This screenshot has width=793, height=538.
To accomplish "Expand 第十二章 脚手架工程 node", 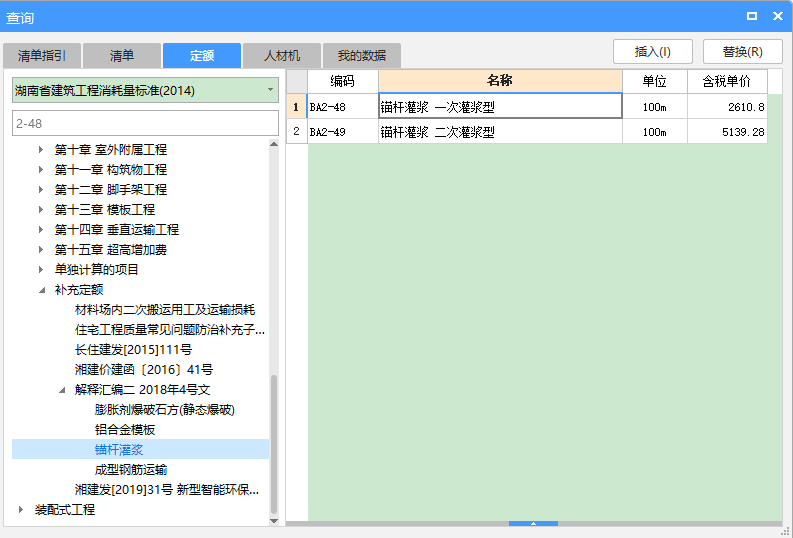I will (x=41, y=190).
